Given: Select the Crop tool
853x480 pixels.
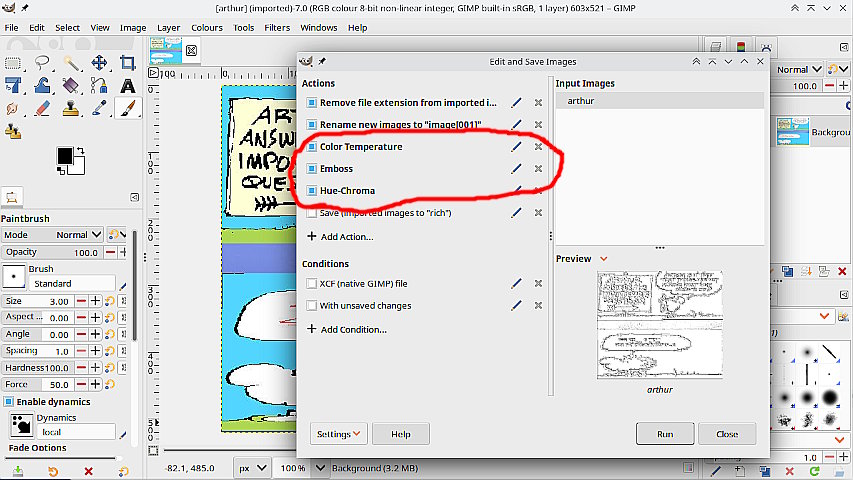Looking at the screenshot, I should pyautogui.click(x=128, y=63).
